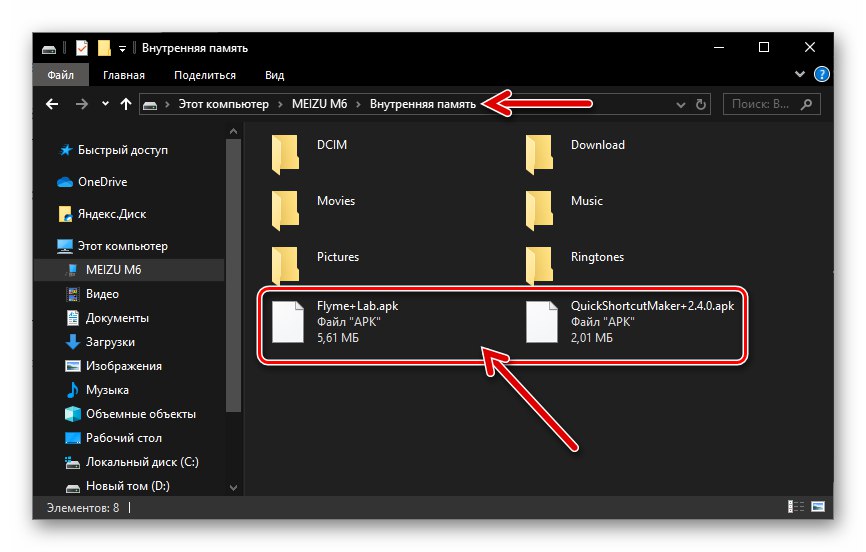The image size is (866, 552).
Task: Open Объемные объекты in navigation pane
Action: tap(141, 414)
